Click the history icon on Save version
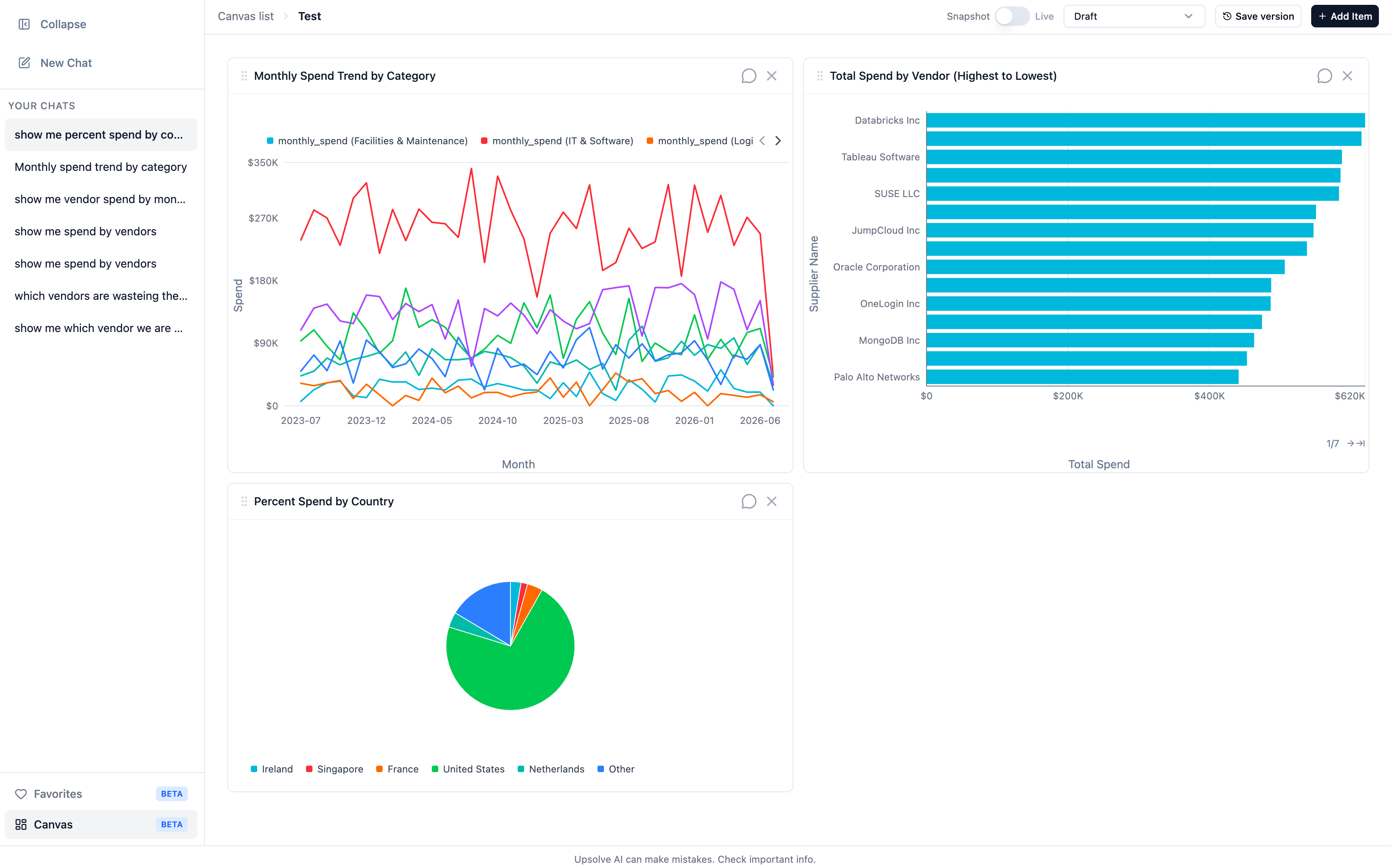This screenshot has height=868, width=1391. (x=1227, y=16)
